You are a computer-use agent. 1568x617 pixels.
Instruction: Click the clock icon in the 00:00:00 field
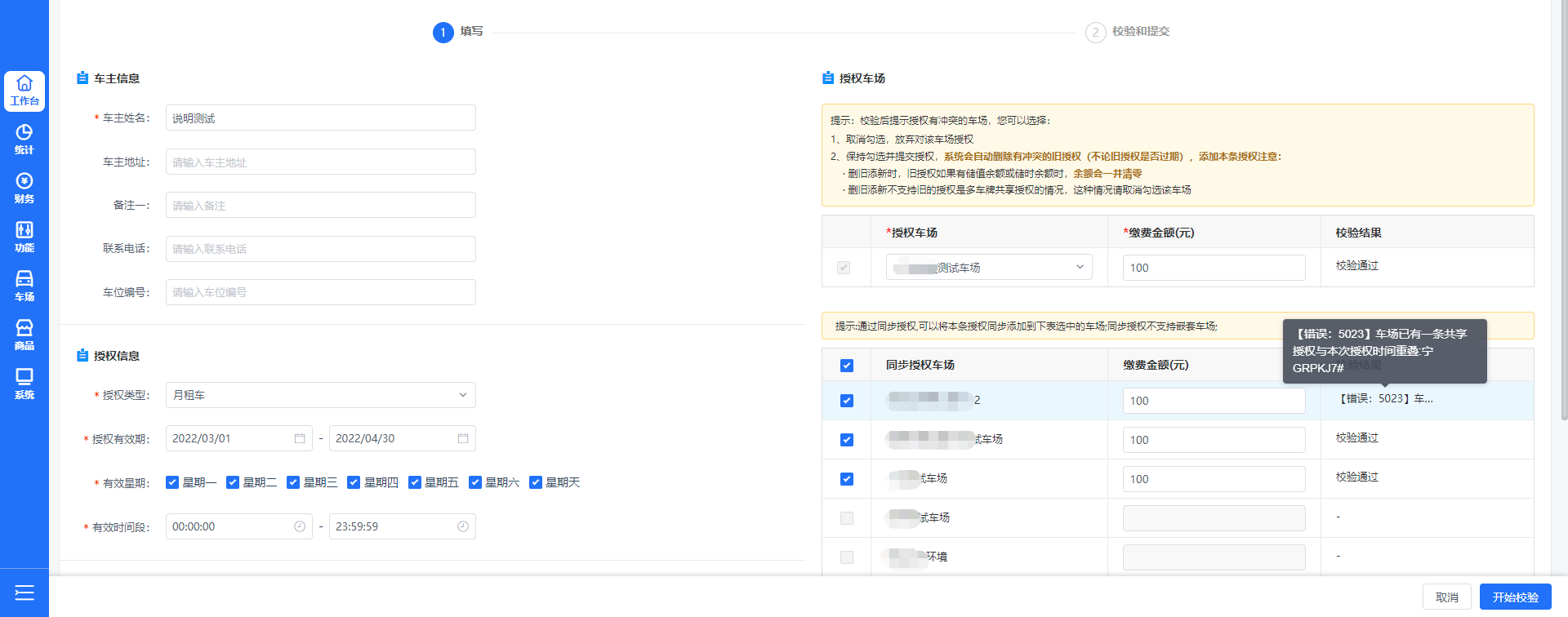pyautogui.click(x=300, y=526)
